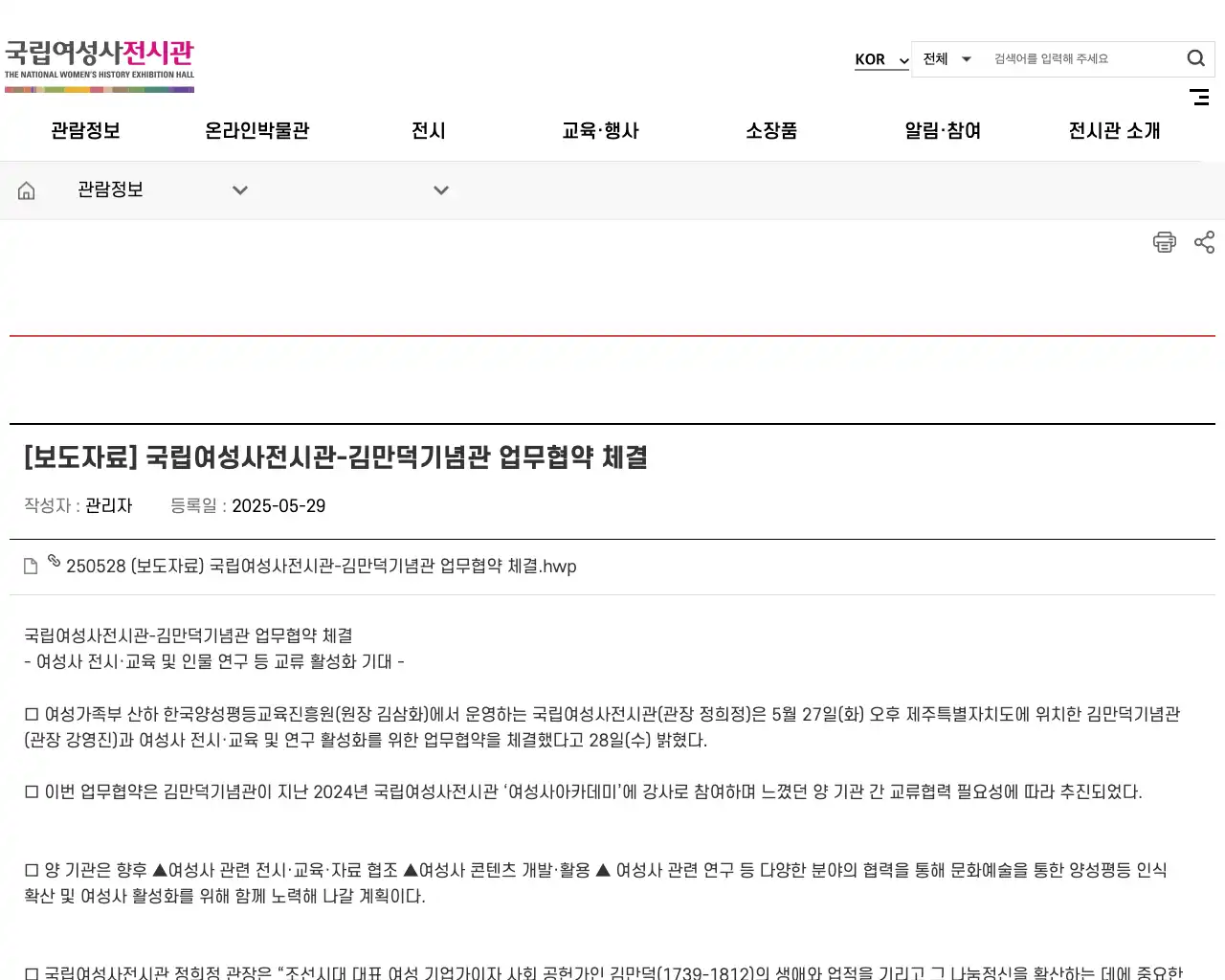
Task: Open the 전시관 소개 main menu
Action: 1114,131
